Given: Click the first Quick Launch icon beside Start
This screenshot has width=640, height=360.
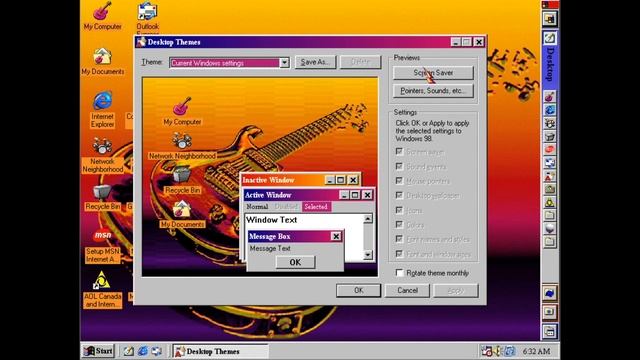Looking at the screenshot, I should 129,351.
